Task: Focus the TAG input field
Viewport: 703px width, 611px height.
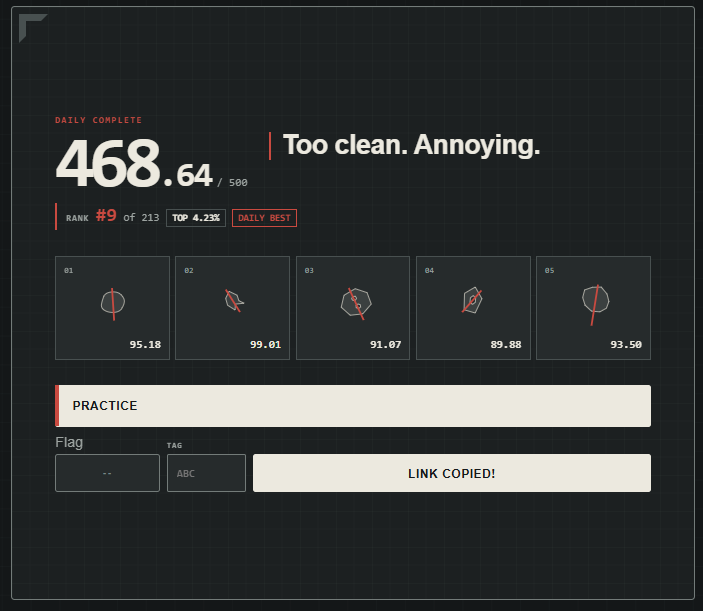Action: coord(206,473)
